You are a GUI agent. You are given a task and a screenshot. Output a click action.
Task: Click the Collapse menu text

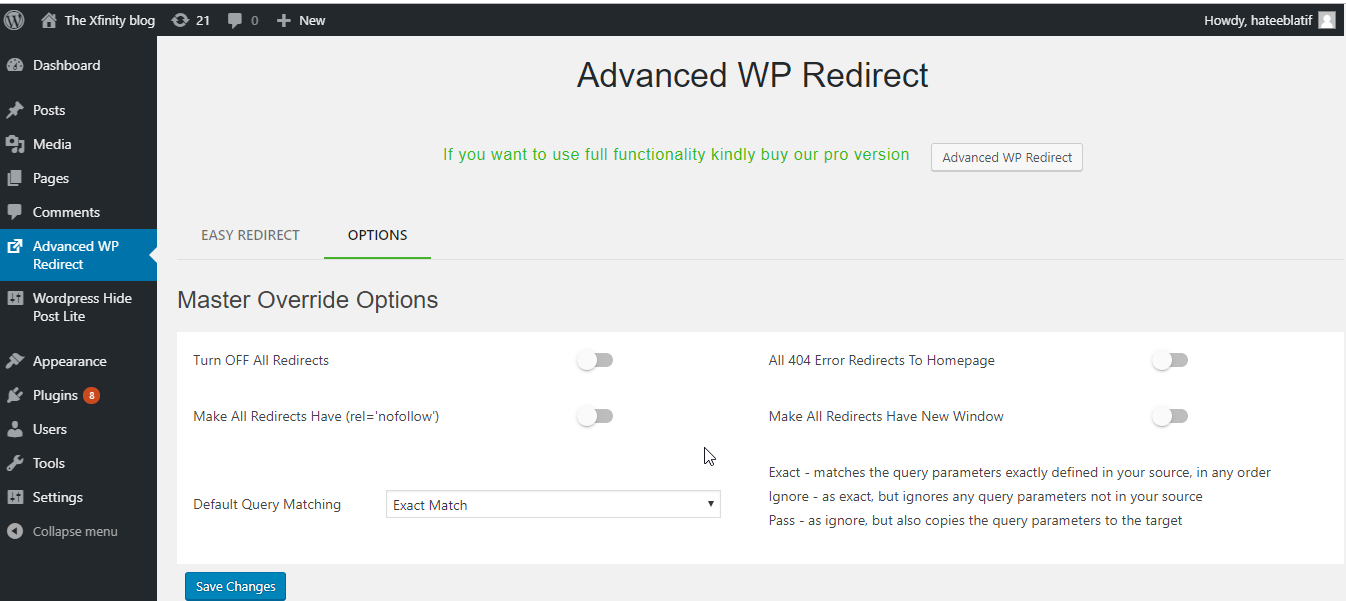75,531
